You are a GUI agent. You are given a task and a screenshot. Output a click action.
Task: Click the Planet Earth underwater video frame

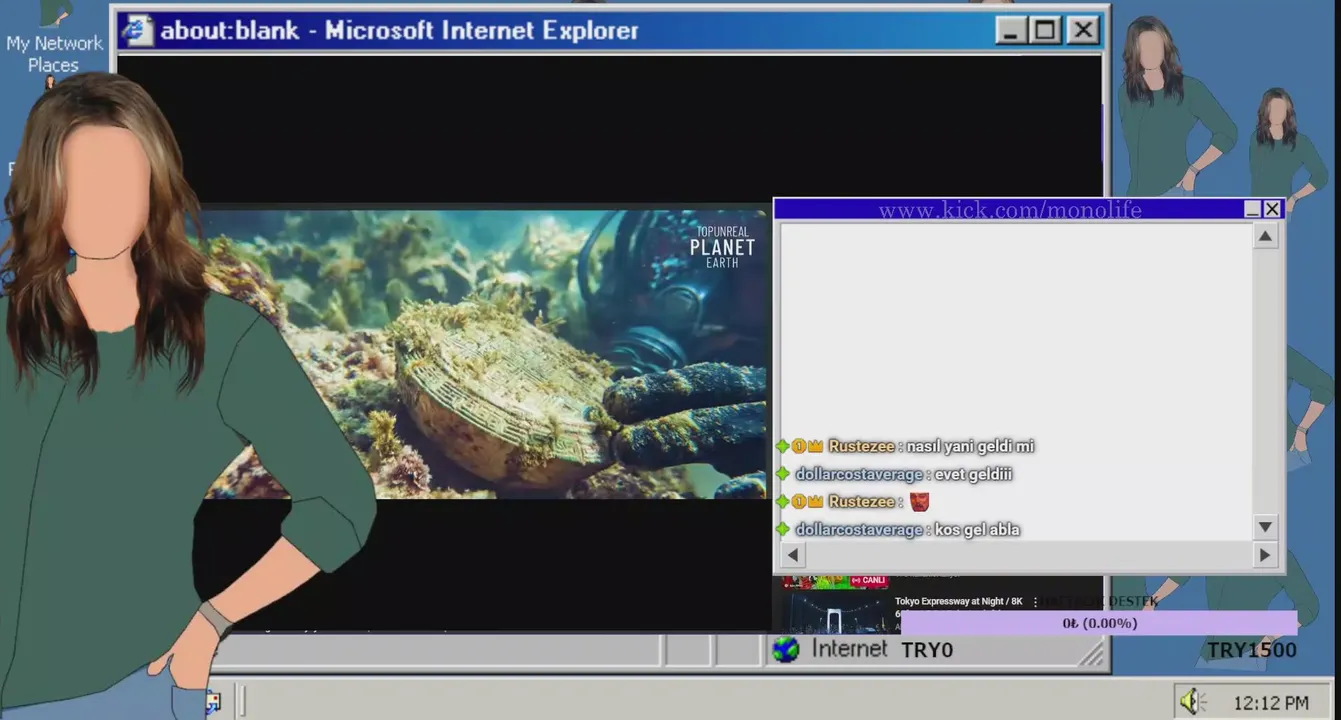[x=485, y=354]
